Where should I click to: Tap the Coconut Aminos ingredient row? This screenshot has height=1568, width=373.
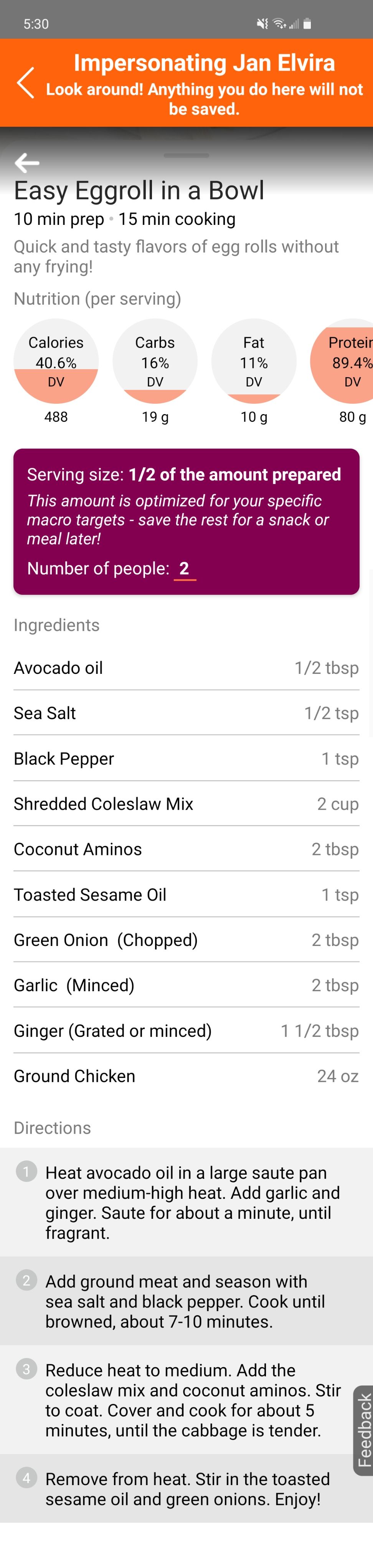186,849
